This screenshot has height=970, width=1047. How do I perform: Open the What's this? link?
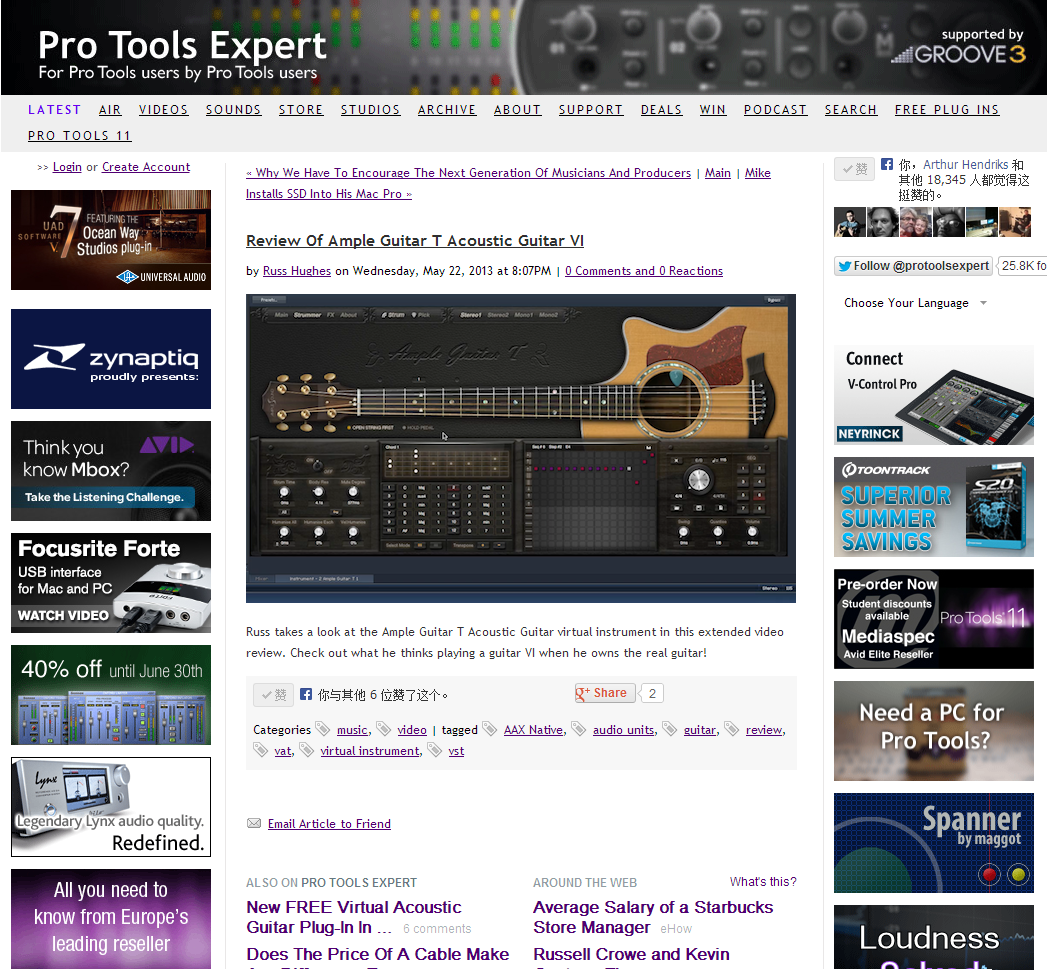point(763,882)
